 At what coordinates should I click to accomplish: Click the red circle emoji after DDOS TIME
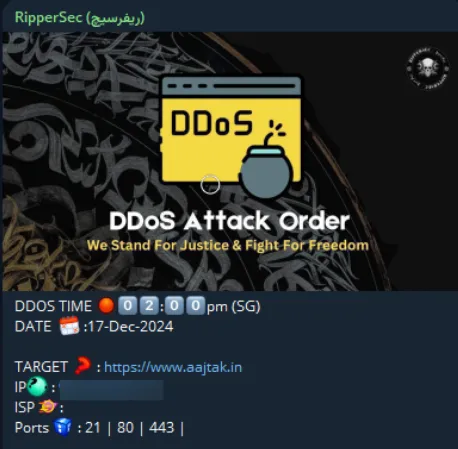point(106,306)
